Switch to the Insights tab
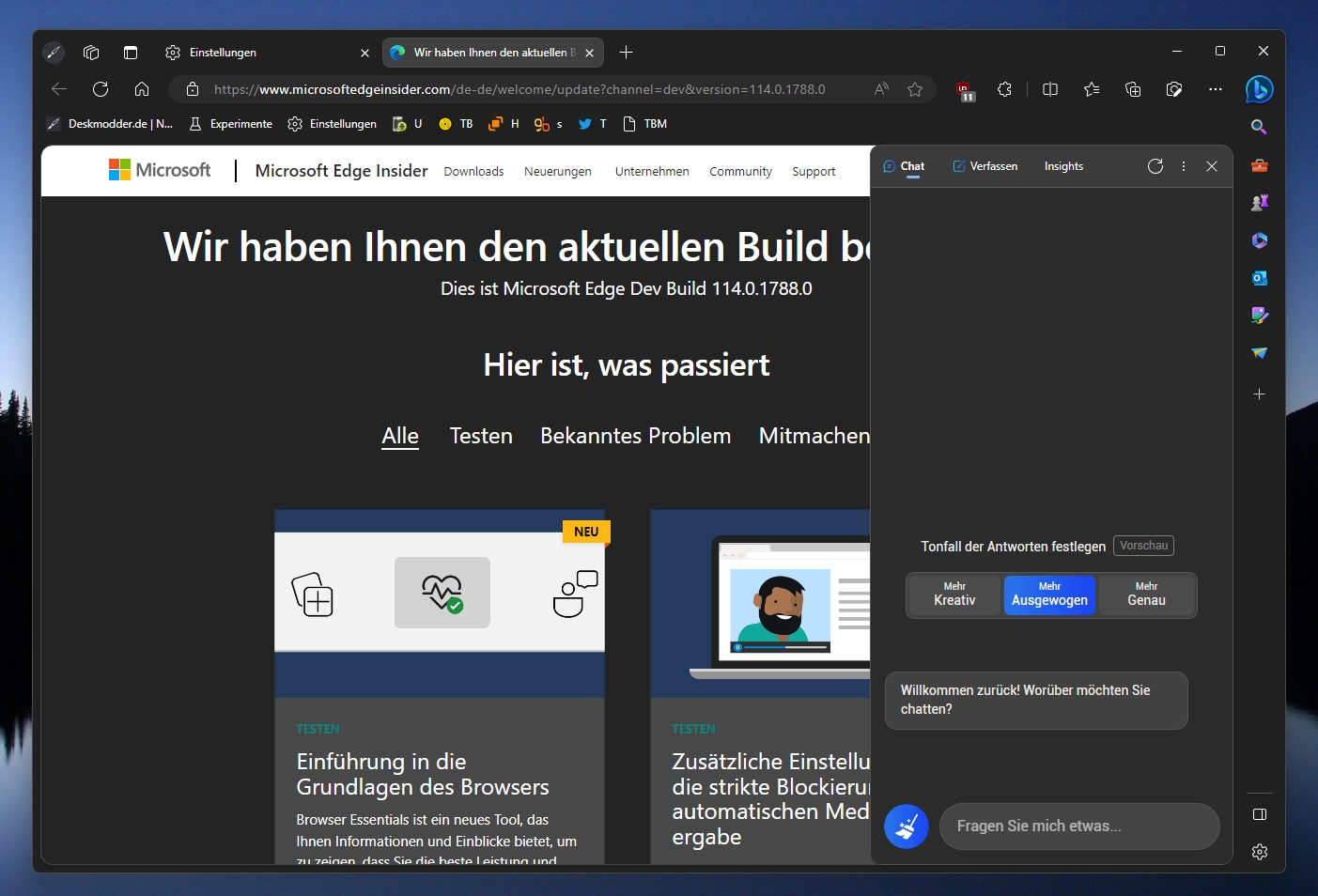 click(1063, 166)
